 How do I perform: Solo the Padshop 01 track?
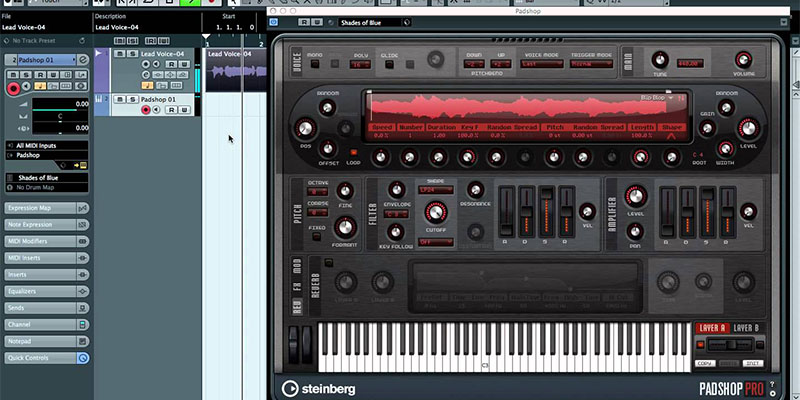point(130,100)
